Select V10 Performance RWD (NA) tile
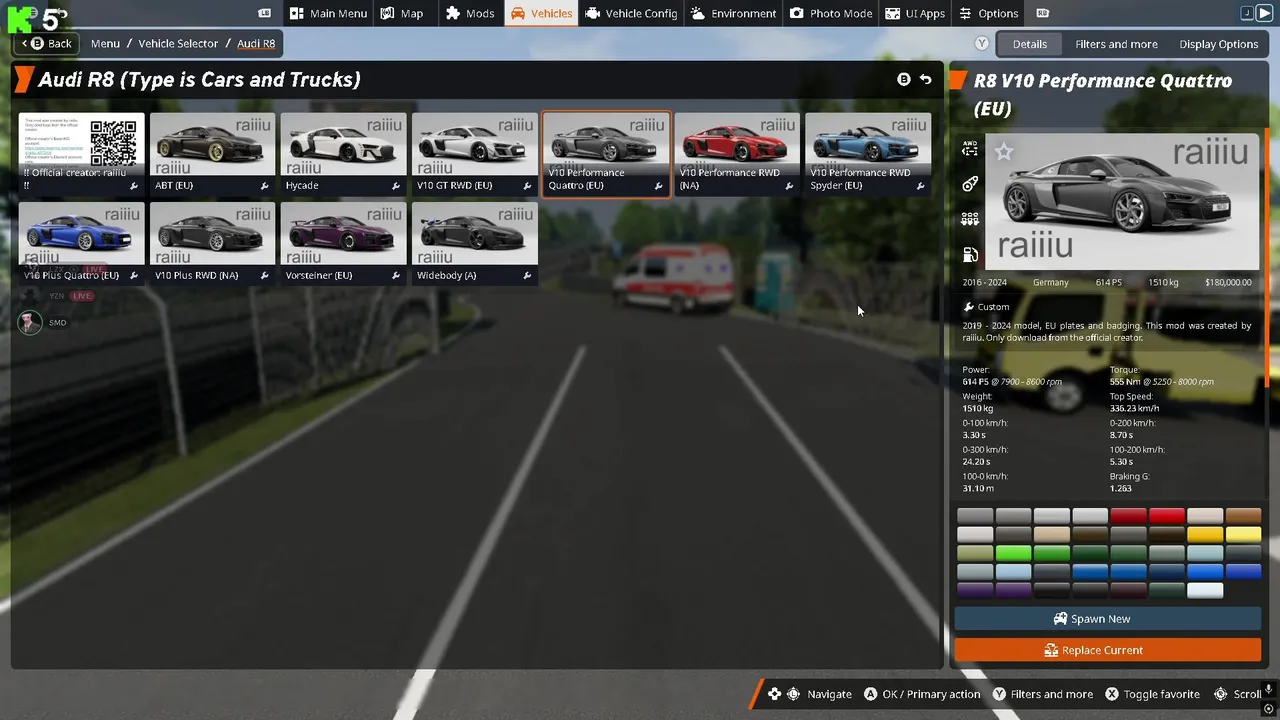Viewport: 1280px width, 720px height. point(737,153)
